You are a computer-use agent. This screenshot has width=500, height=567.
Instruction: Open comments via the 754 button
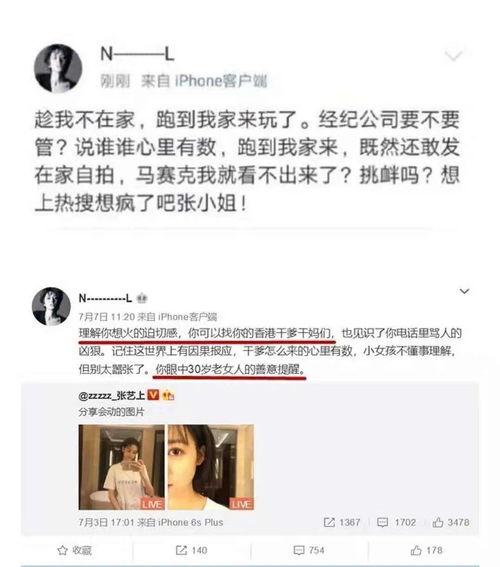tap(309, 550)
